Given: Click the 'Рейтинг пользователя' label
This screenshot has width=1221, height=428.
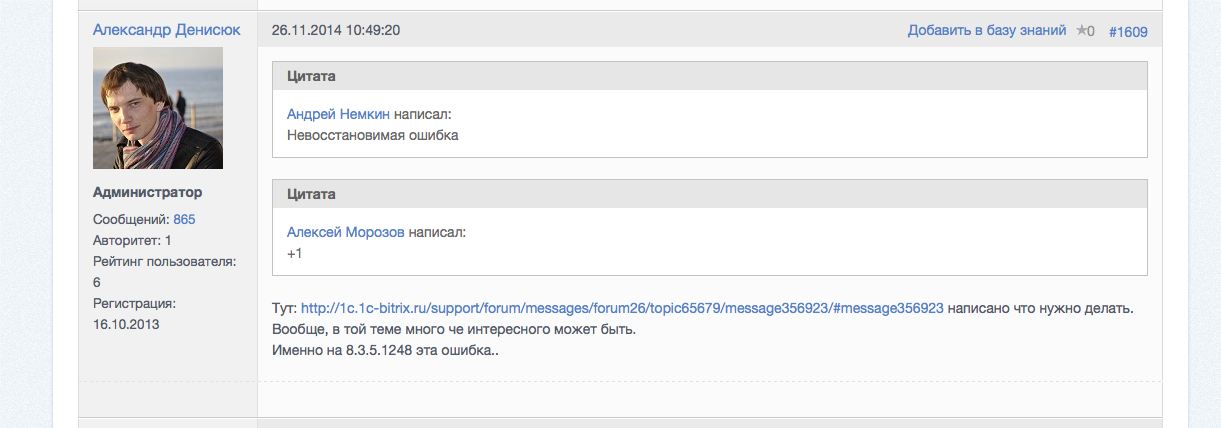Looking at the screenshot, I should [x=164, y=261].
